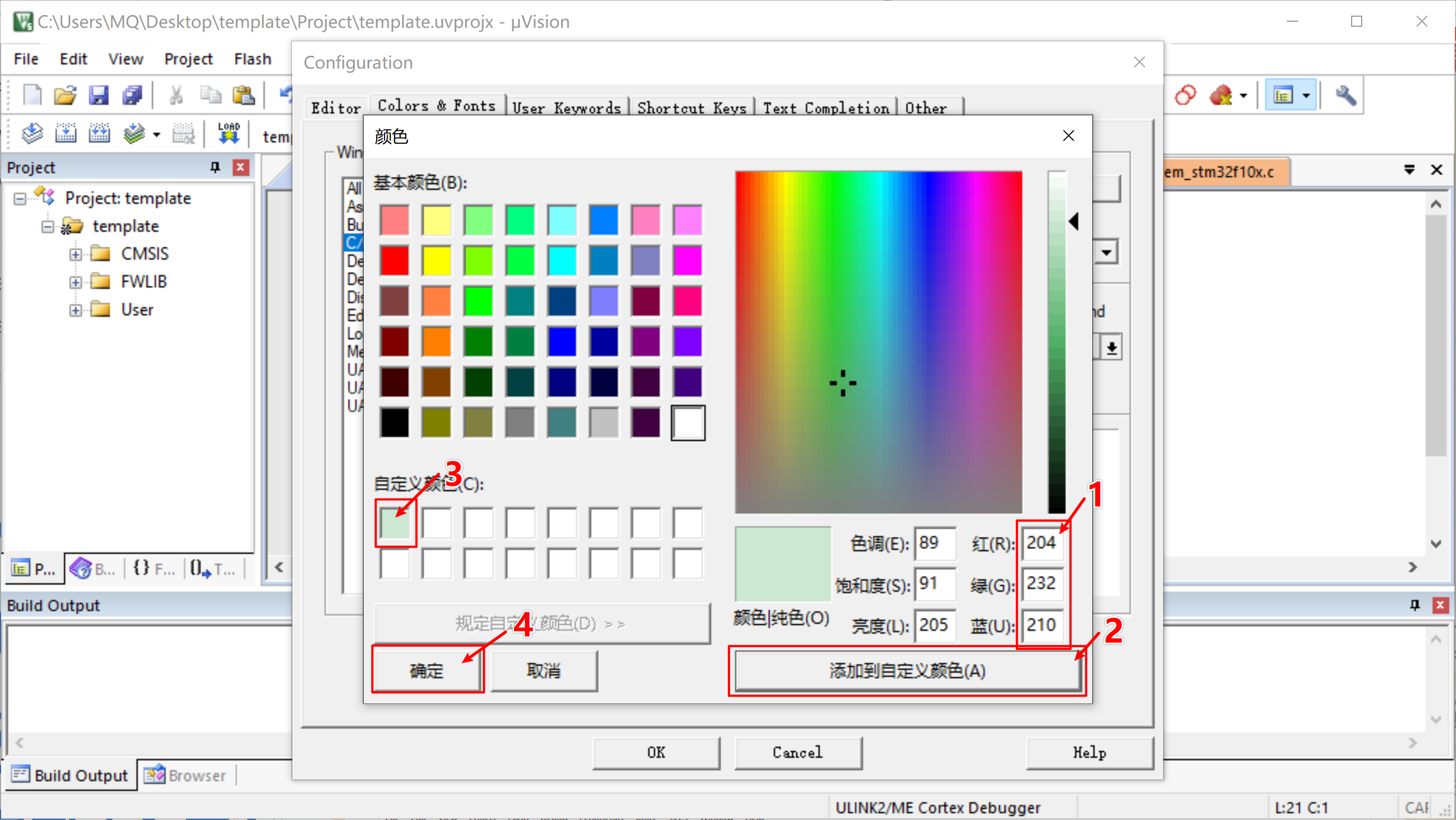
Task: Kill all breakpoints using the red breakpoint icon
Action: pos(1222,94)
